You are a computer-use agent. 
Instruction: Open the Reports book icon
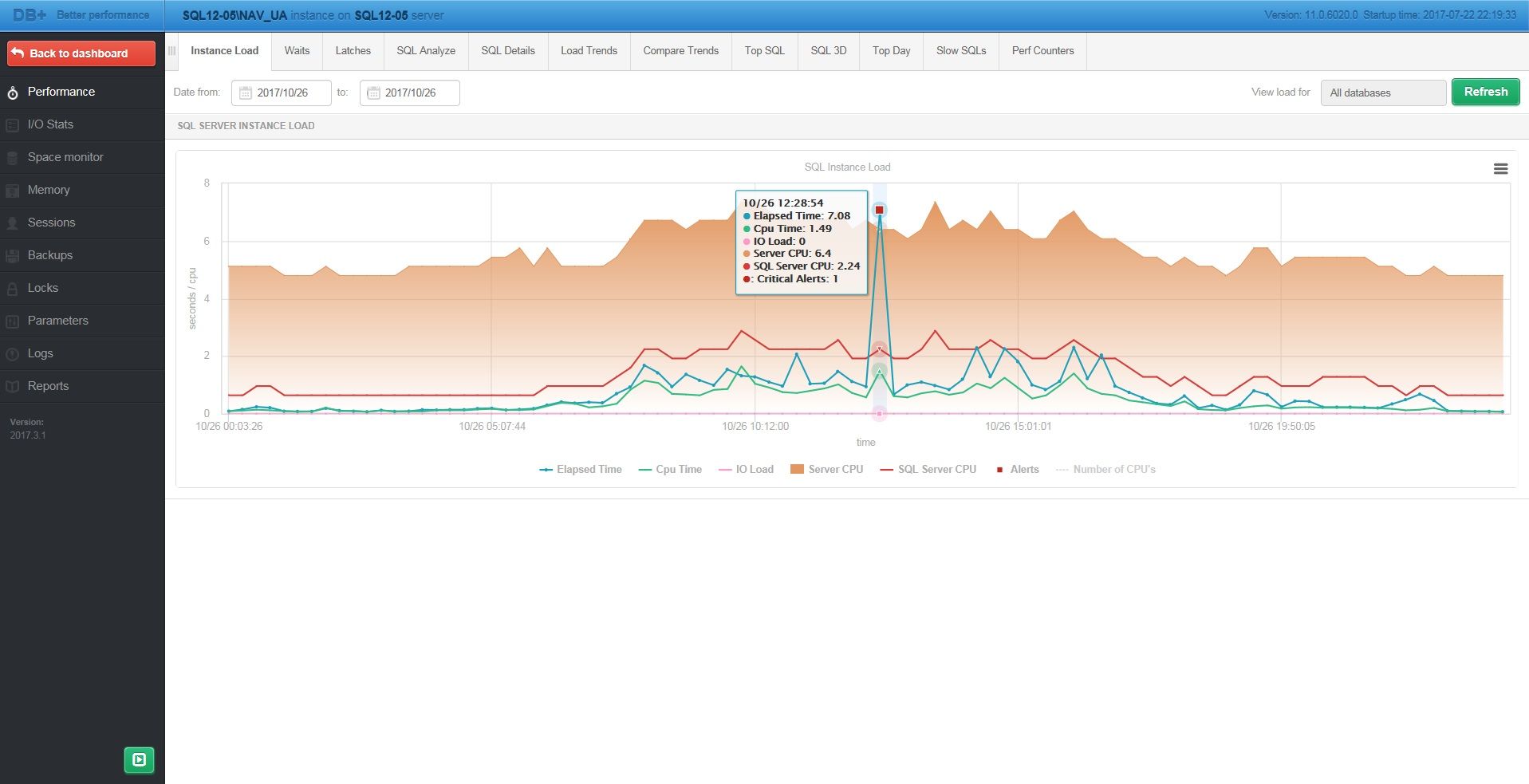click(x=11, y=386)
